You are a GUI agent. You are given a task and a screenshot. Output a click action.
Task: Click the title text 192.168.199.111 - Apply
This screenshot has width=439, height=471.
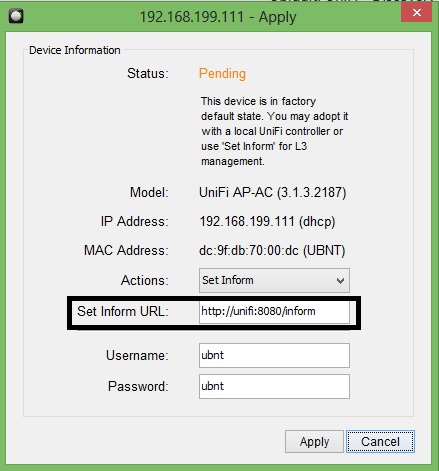click(218, 17)
